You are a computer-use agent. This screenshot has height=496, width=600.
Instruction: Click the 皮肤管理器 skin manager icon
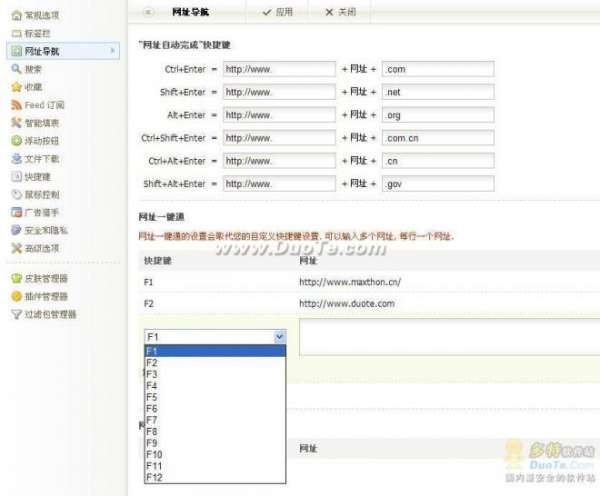16,278
